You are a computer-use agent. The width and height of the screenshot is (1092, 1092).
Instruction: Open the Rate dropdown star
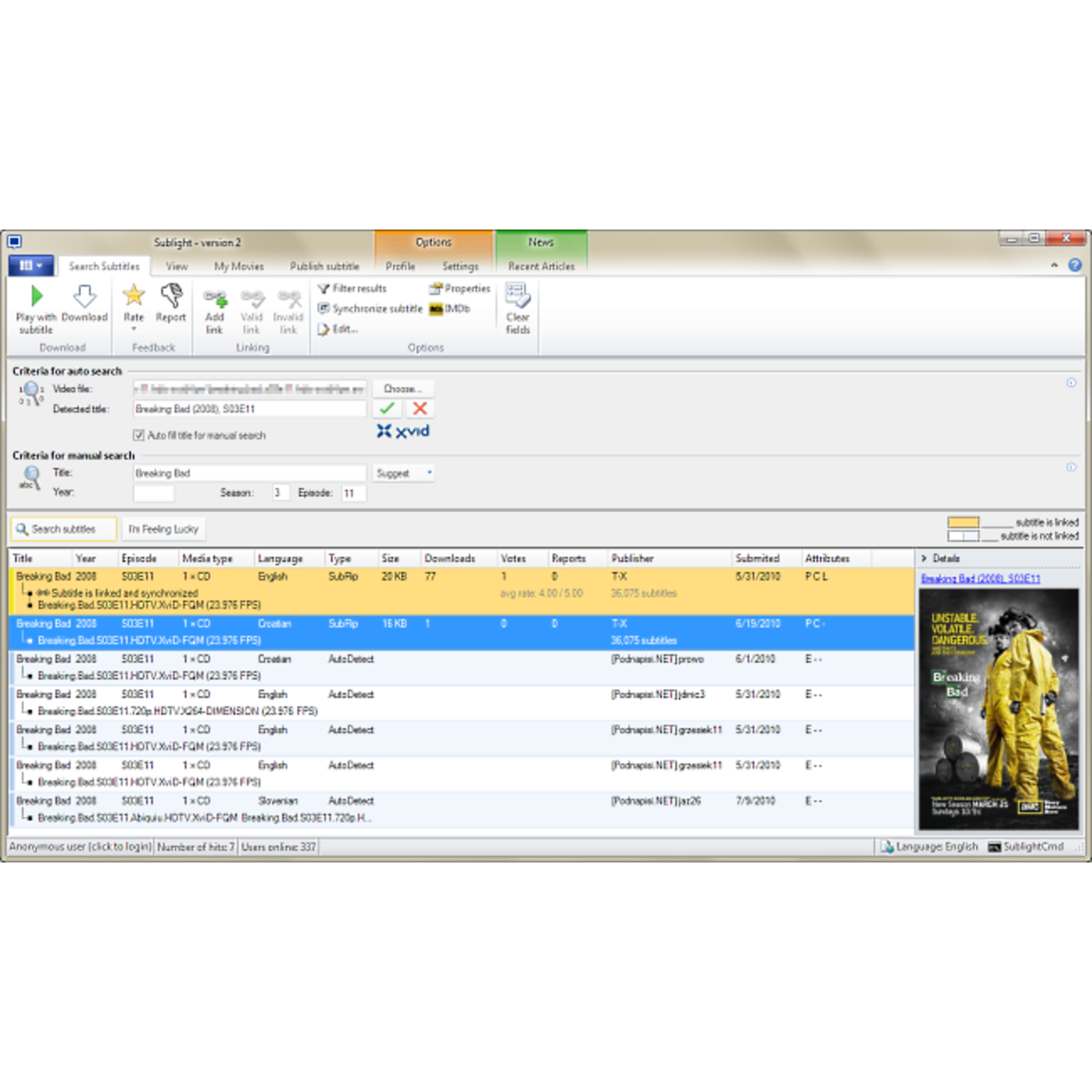click(x=134, y=297)
